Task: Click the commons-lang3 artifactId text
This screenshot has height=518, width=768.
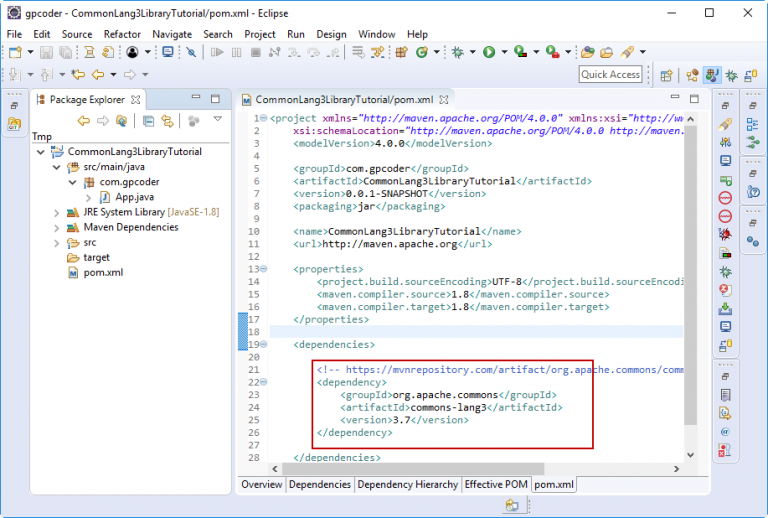Action: tap(448, 407)
